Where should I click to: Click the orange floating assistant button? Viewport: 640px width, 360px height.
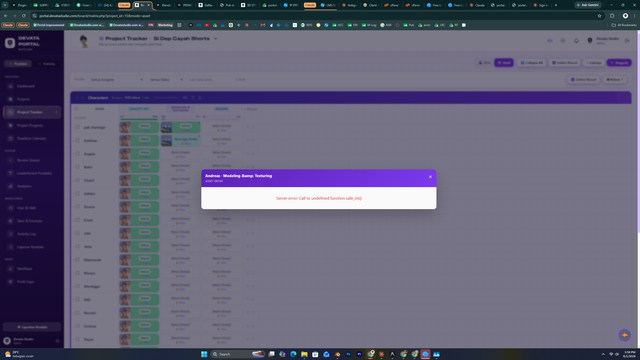point(624,335)
